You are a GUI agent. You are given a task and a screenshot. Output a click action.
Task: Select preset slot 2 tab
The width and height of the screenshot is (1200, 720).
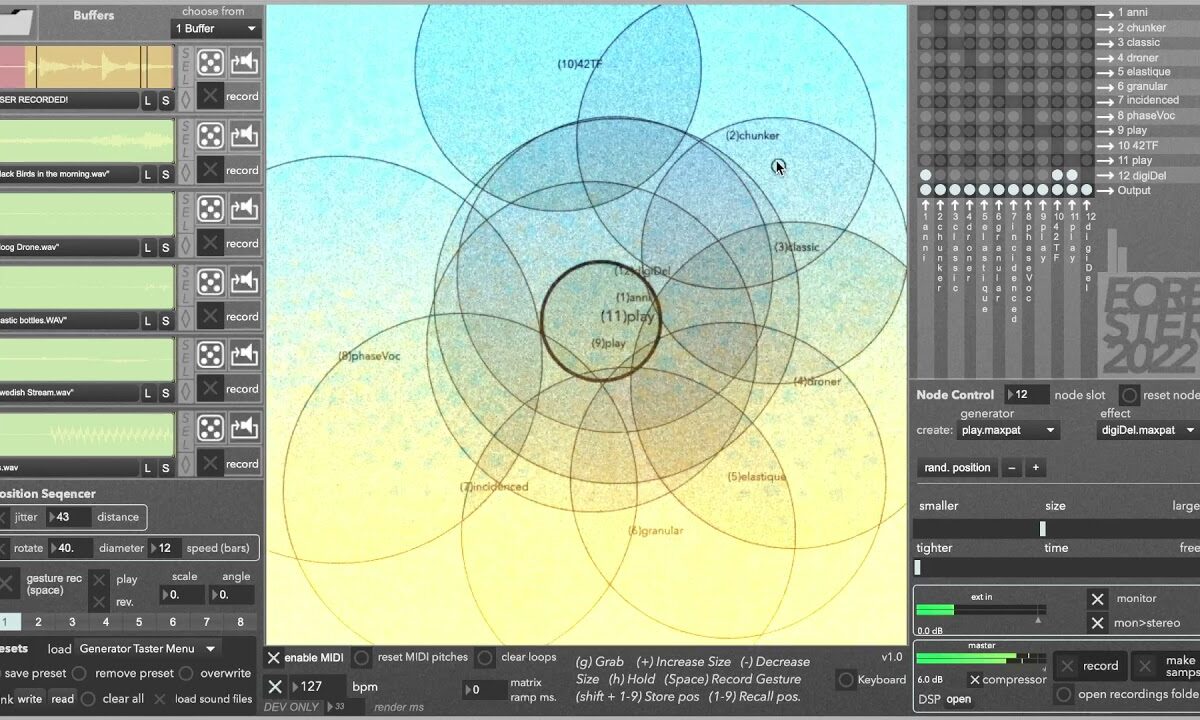38,622
